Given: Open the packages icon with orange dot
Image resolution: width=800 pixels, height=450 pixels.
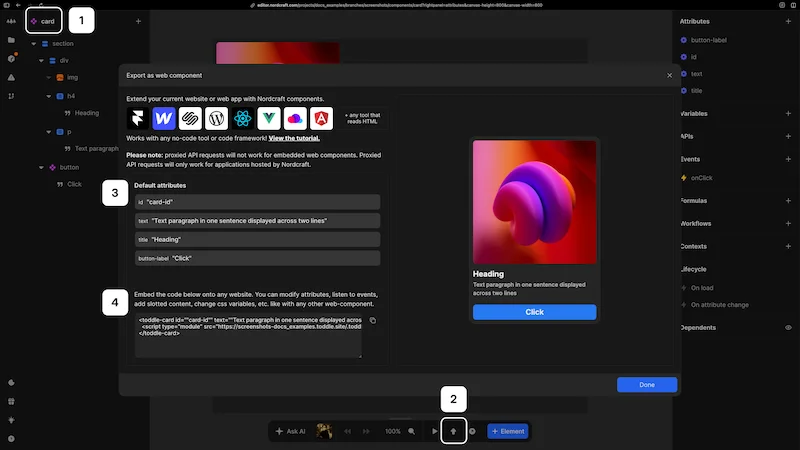Looking at the screenshot, I should pyautogui.click(x=12, y=58).
